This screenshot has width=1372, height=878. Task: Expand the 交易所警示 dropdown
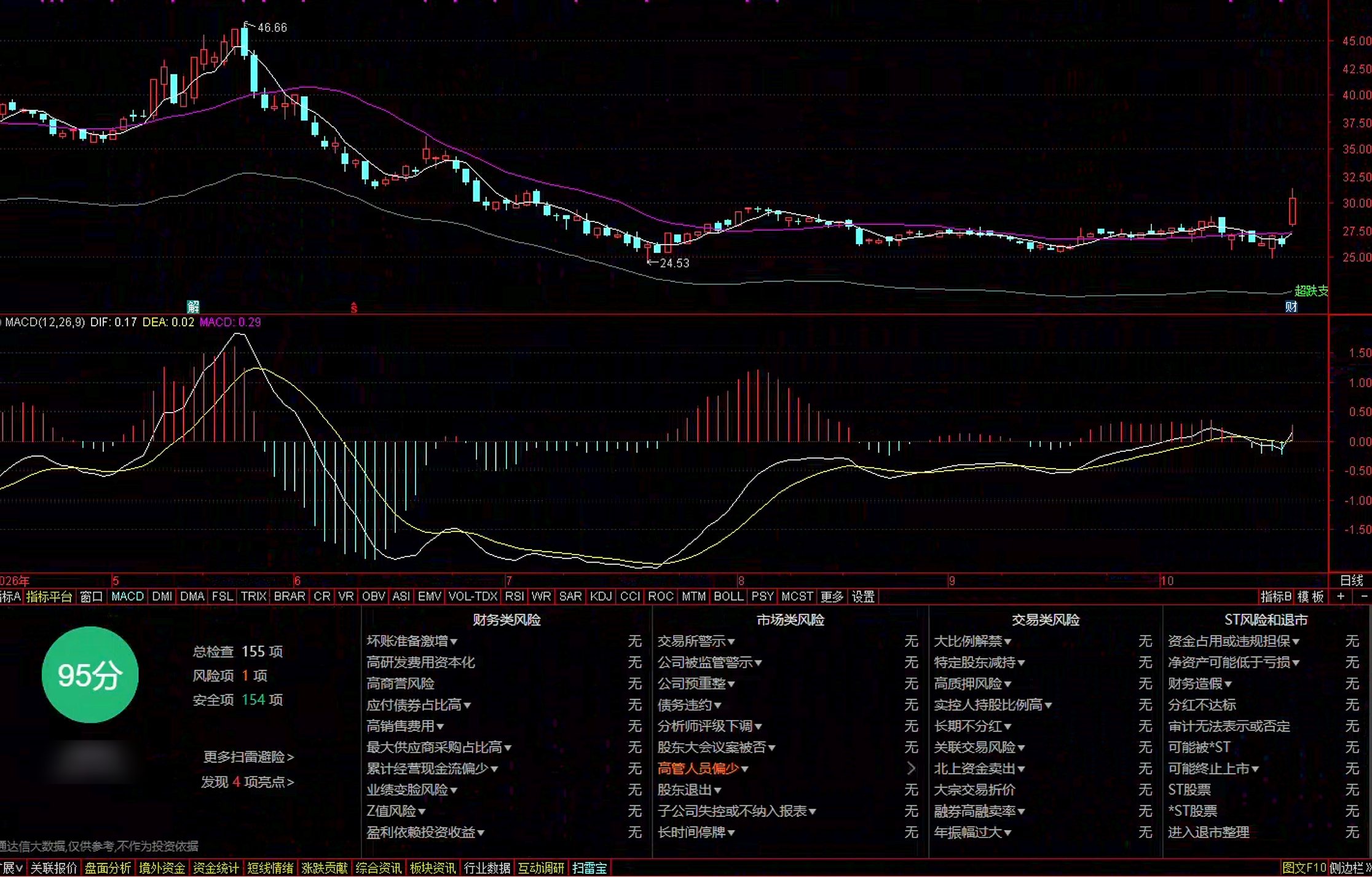click(731, 642)
